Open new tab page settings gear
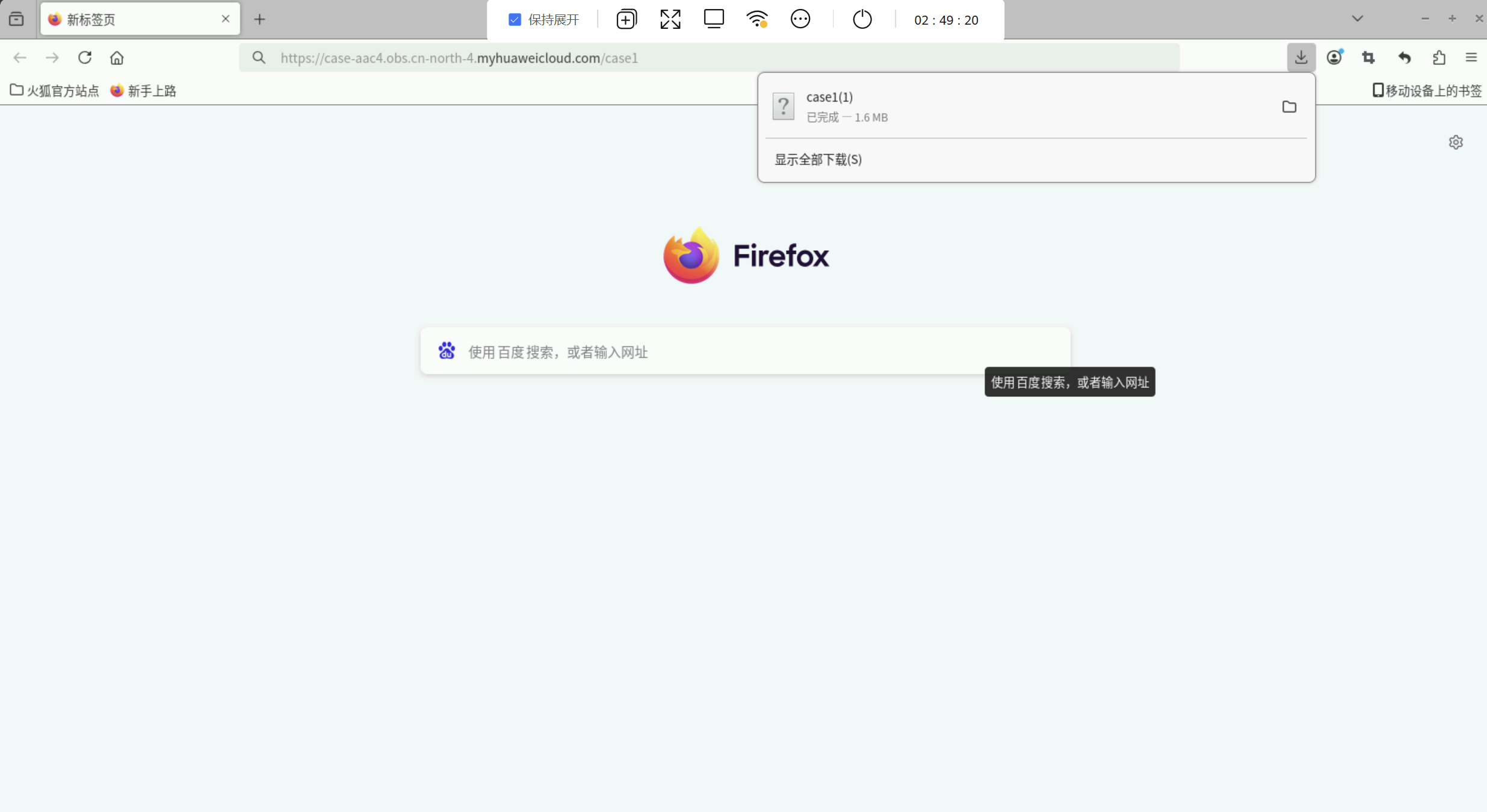Screen dimensions: 1487x812 1456,143
